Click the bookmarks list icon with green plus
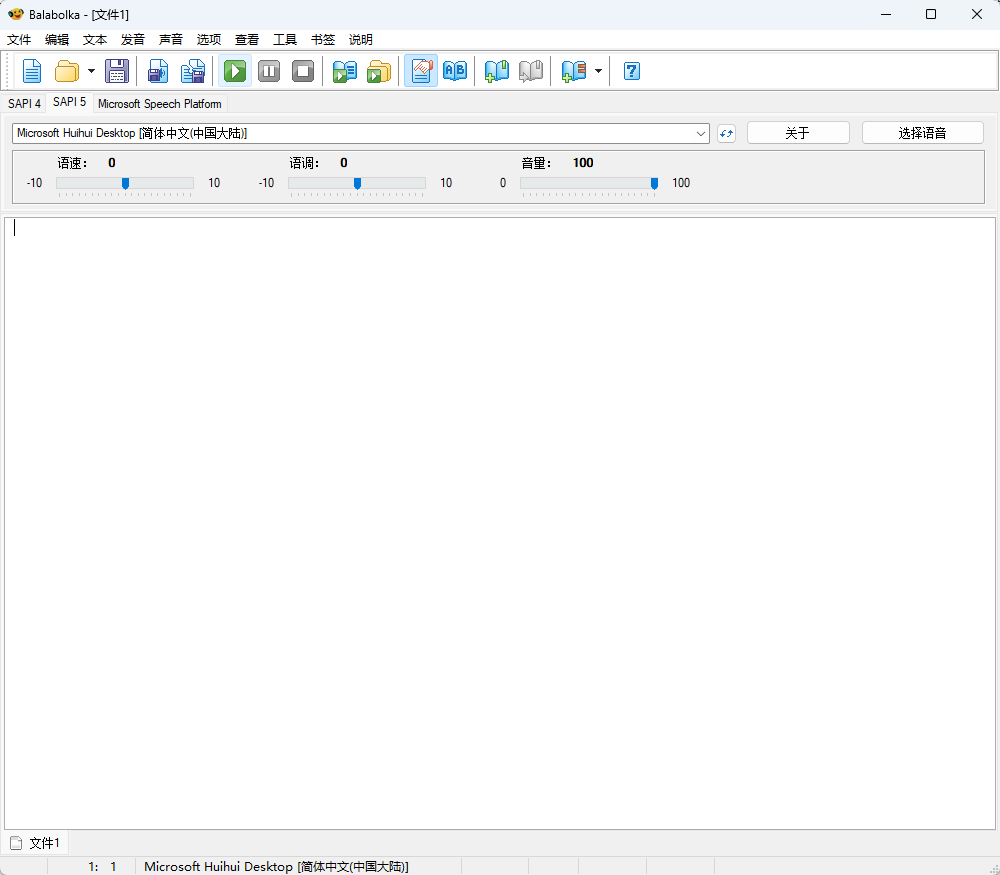This screenshot has height=875, width=1000. coord(573,71)
